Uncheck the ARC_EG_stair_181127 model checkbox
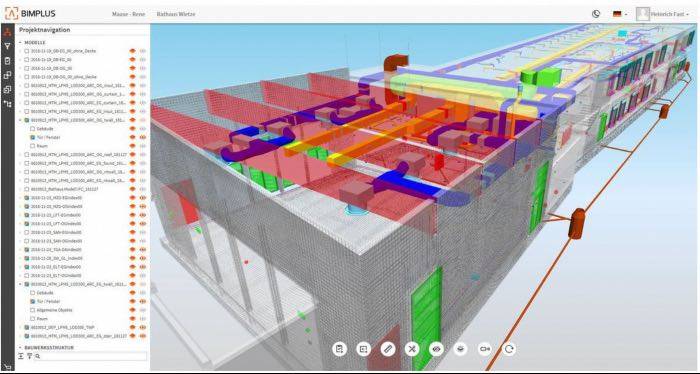The height and width of the screenshot is (374, 700). pyautogui.click(x=27, y=336)
